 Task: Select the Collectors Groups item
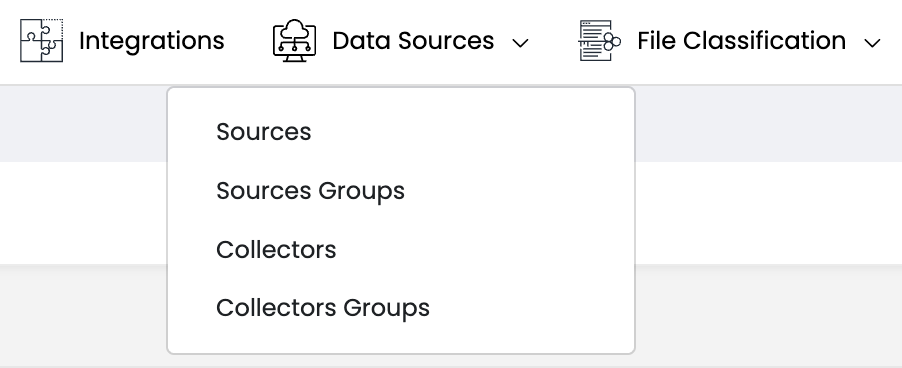pyautogui.click(x=323, y=308)
